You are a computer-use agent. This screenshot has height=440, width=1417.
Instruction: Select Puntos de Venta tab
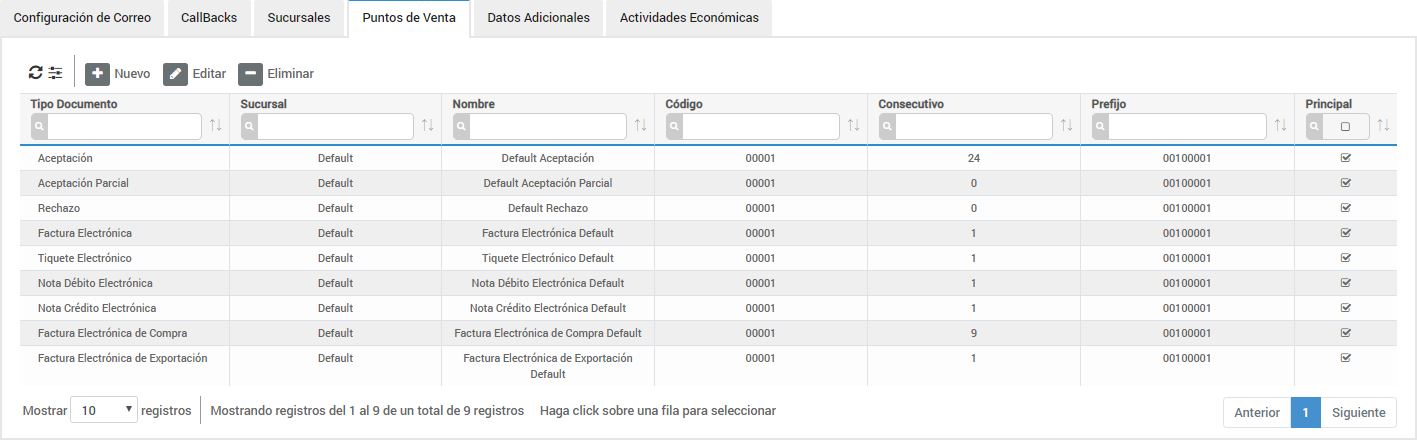tap(409, 18)
